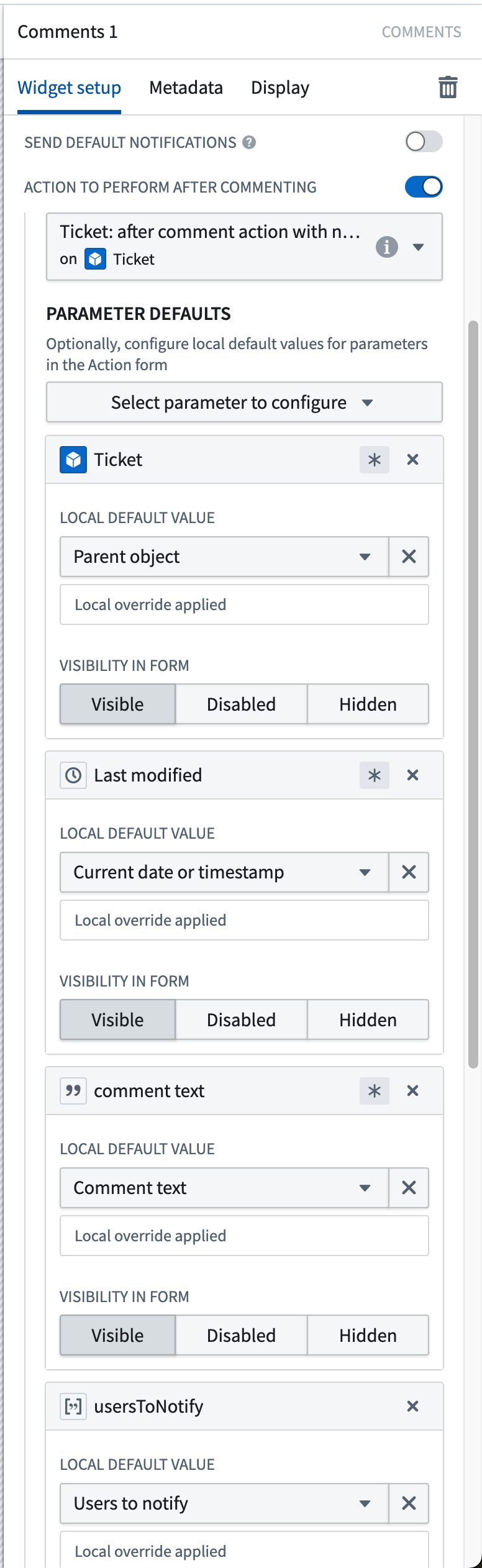This screenshot has height=1568, width=482.
Task: Click comment text quote icon
Action: (x=73, y=1091)
